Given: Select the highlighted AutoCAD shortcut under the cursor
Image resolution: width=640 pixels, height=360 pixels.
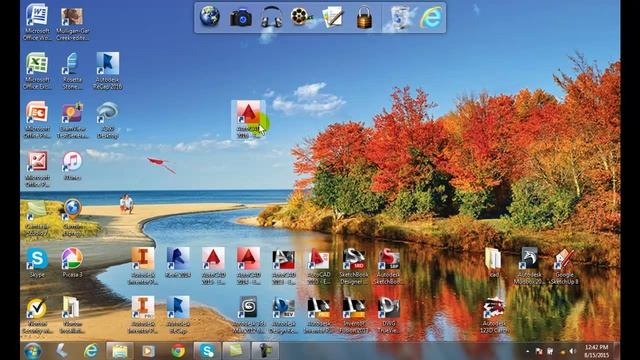Looking at the screenshot, I should tap(248, 120).
